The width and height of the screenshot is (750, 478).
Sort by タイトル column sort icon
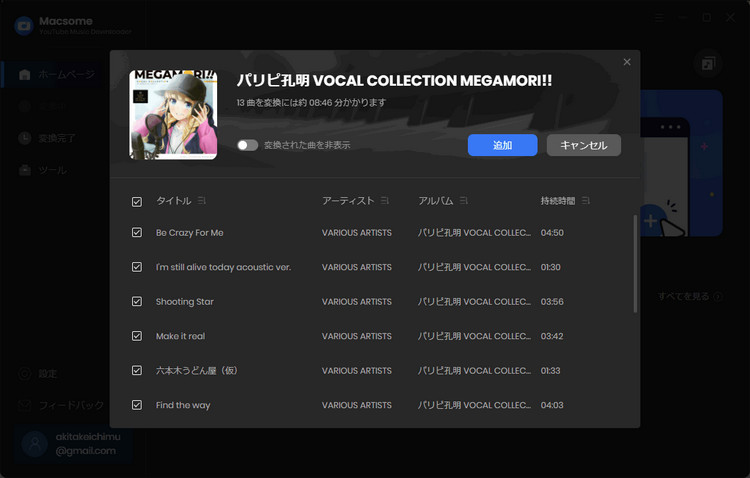tap(201, 200)
